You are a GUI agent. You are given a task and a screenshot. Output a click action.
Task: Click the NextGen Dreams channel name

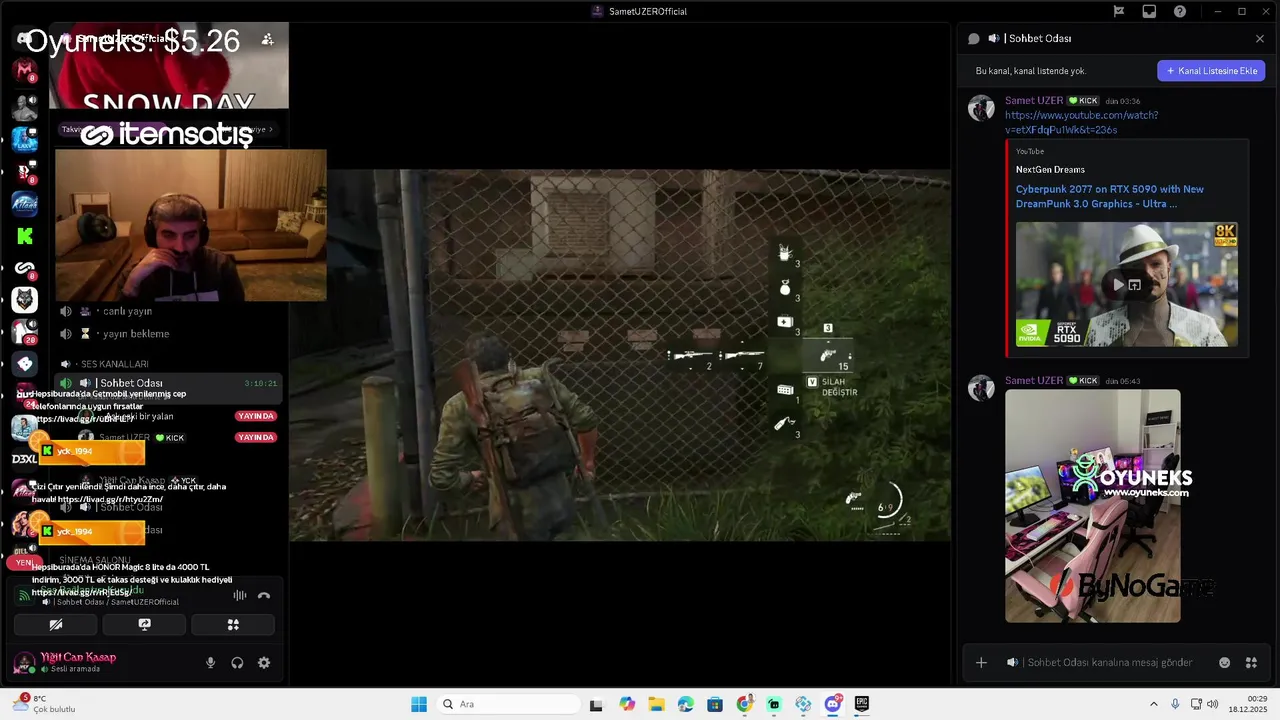coord(1050,169)
